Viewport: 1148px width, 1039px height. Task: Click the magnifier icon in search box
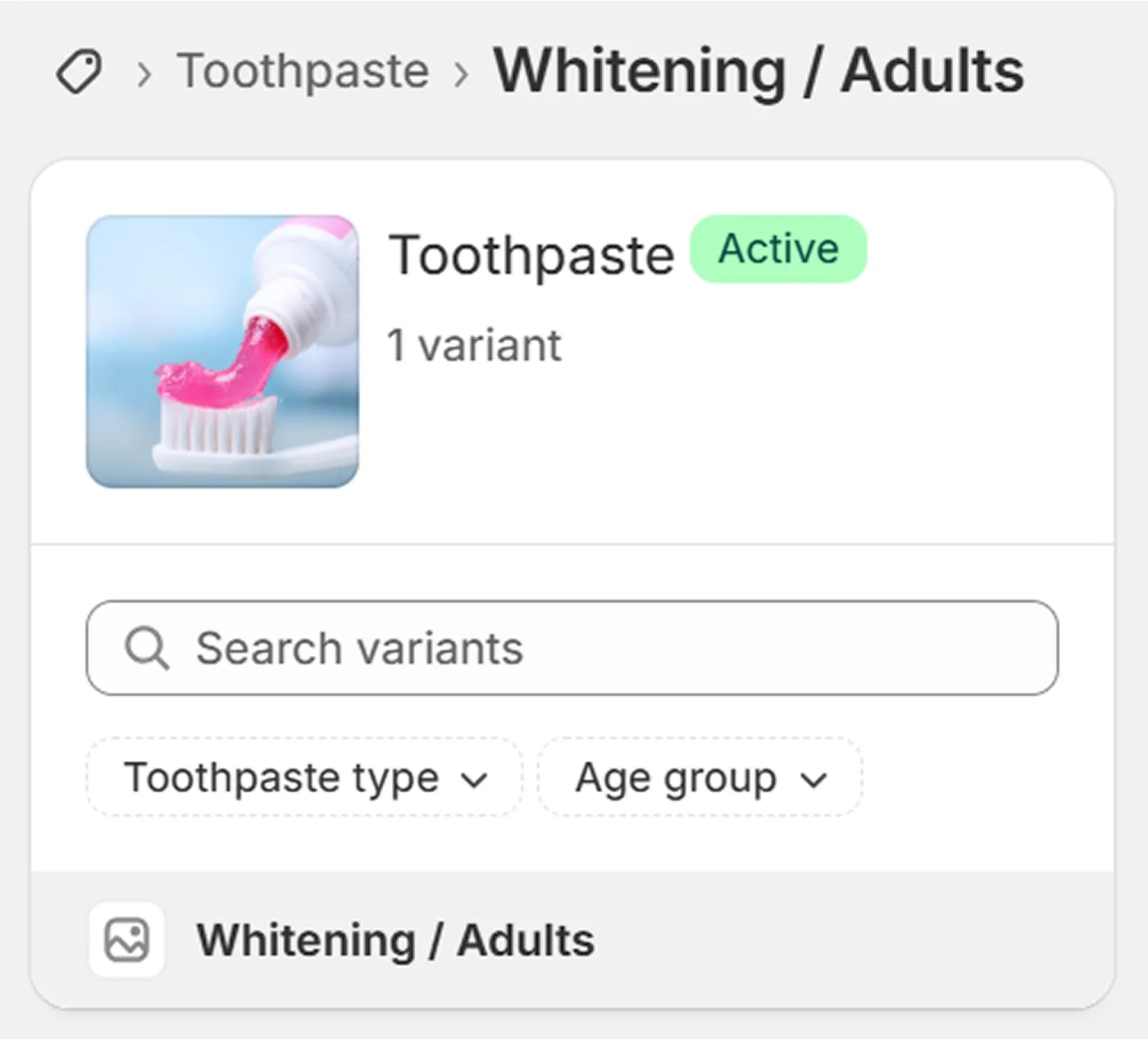pyautogui.click(x=147, y=649)
